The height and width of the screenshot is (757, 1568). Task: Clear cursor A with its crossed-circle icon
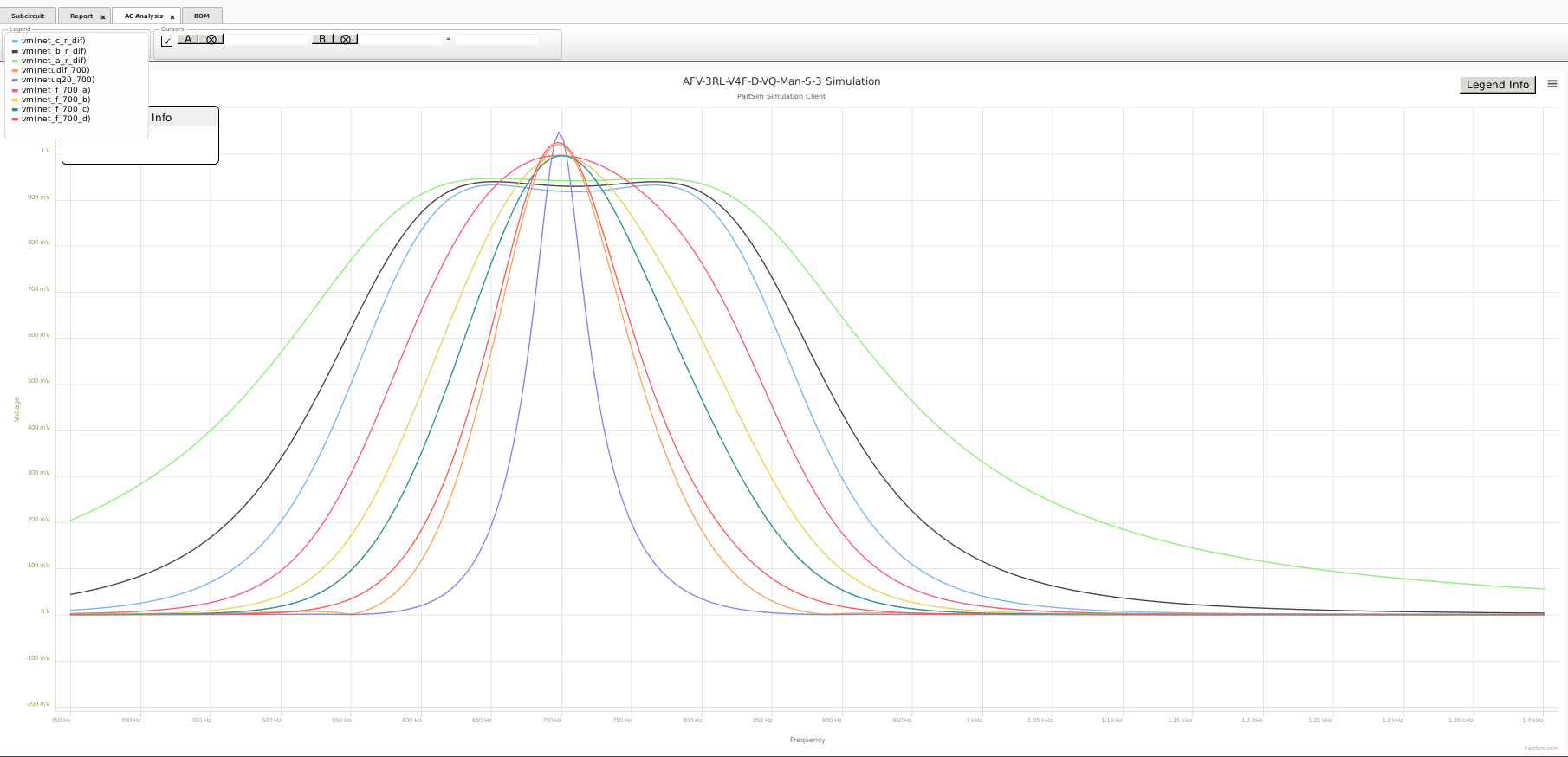[211, 39]
